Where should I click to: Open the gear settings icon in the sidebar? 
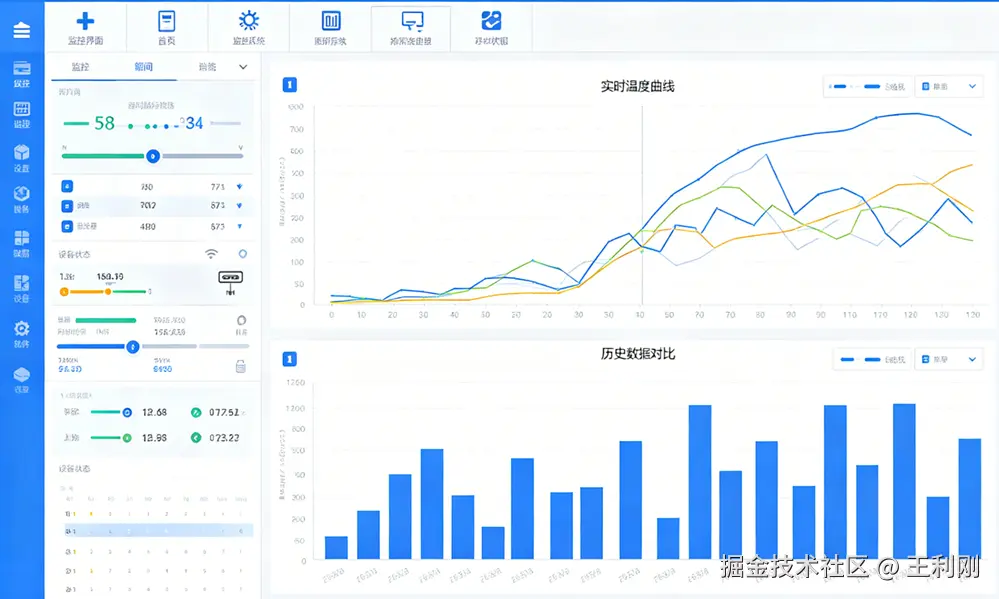coord(22,328)
